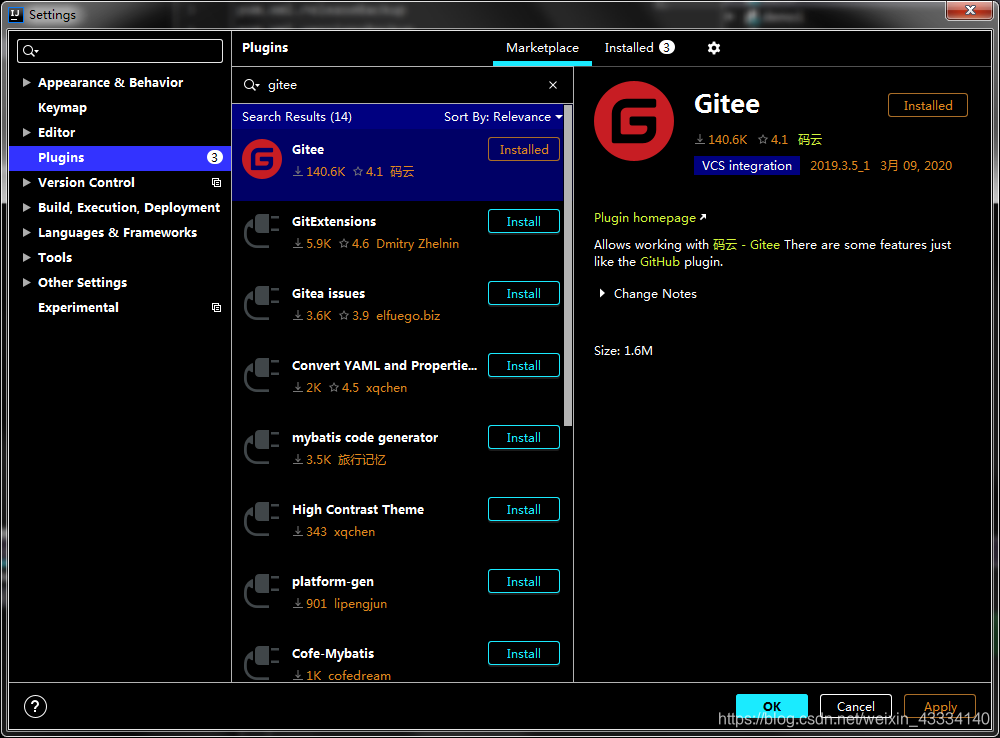Focus the settings search field
The image size is (1000, 738).
click(120, 51)
